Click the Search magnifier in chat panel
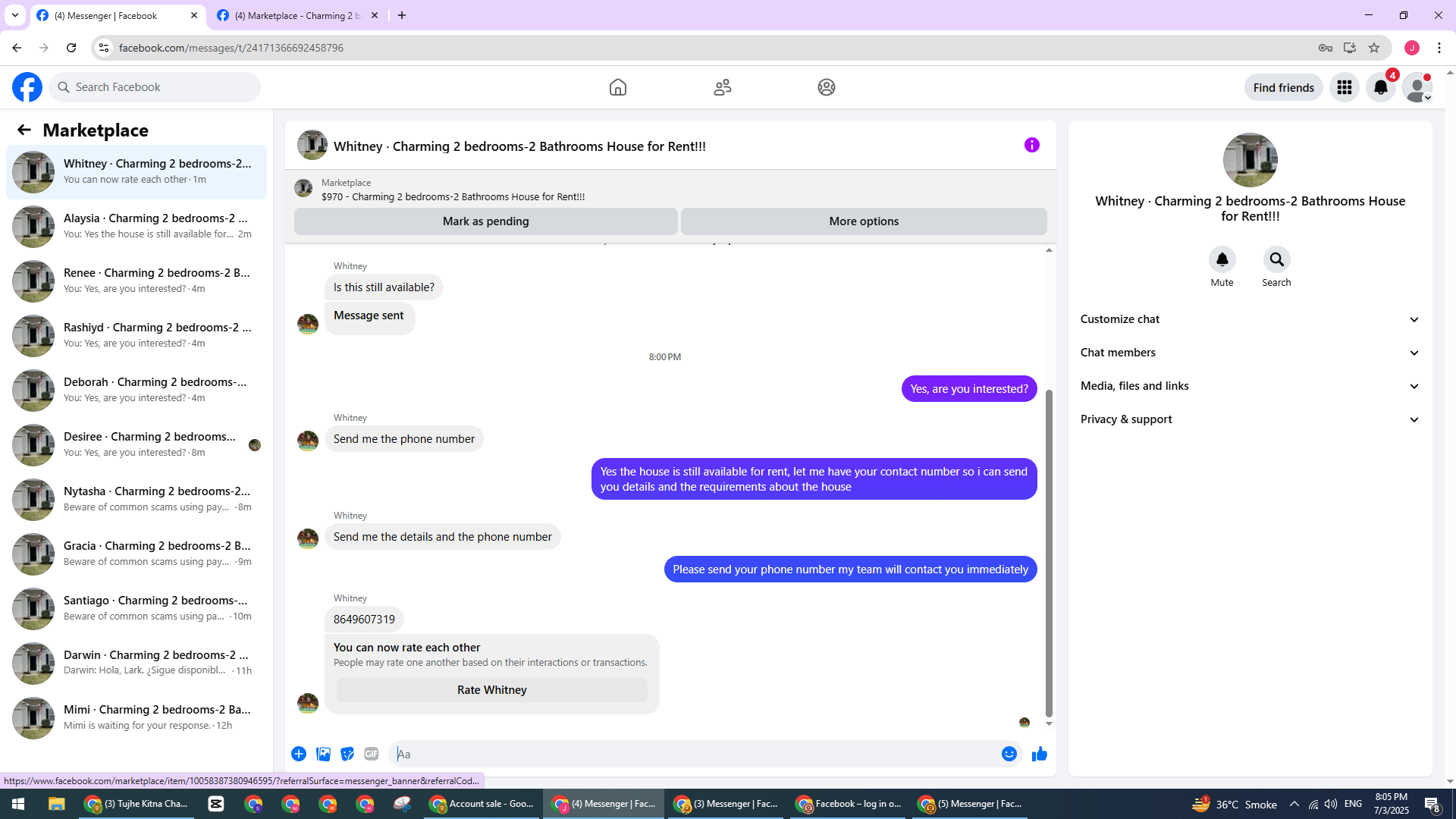 1276,259
